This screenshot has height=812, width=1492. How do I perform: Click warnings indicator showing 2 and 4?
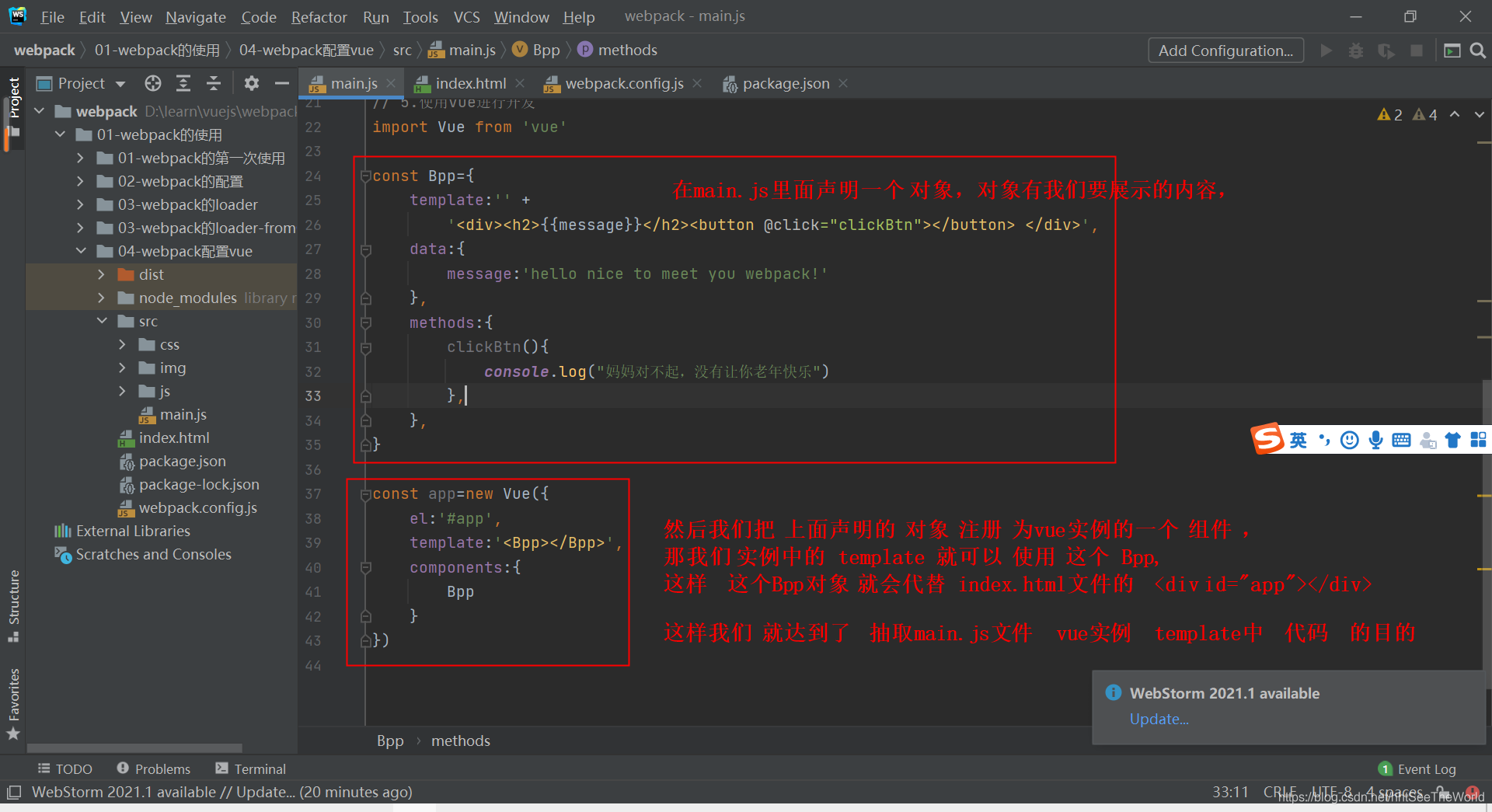click(1407, 114)
